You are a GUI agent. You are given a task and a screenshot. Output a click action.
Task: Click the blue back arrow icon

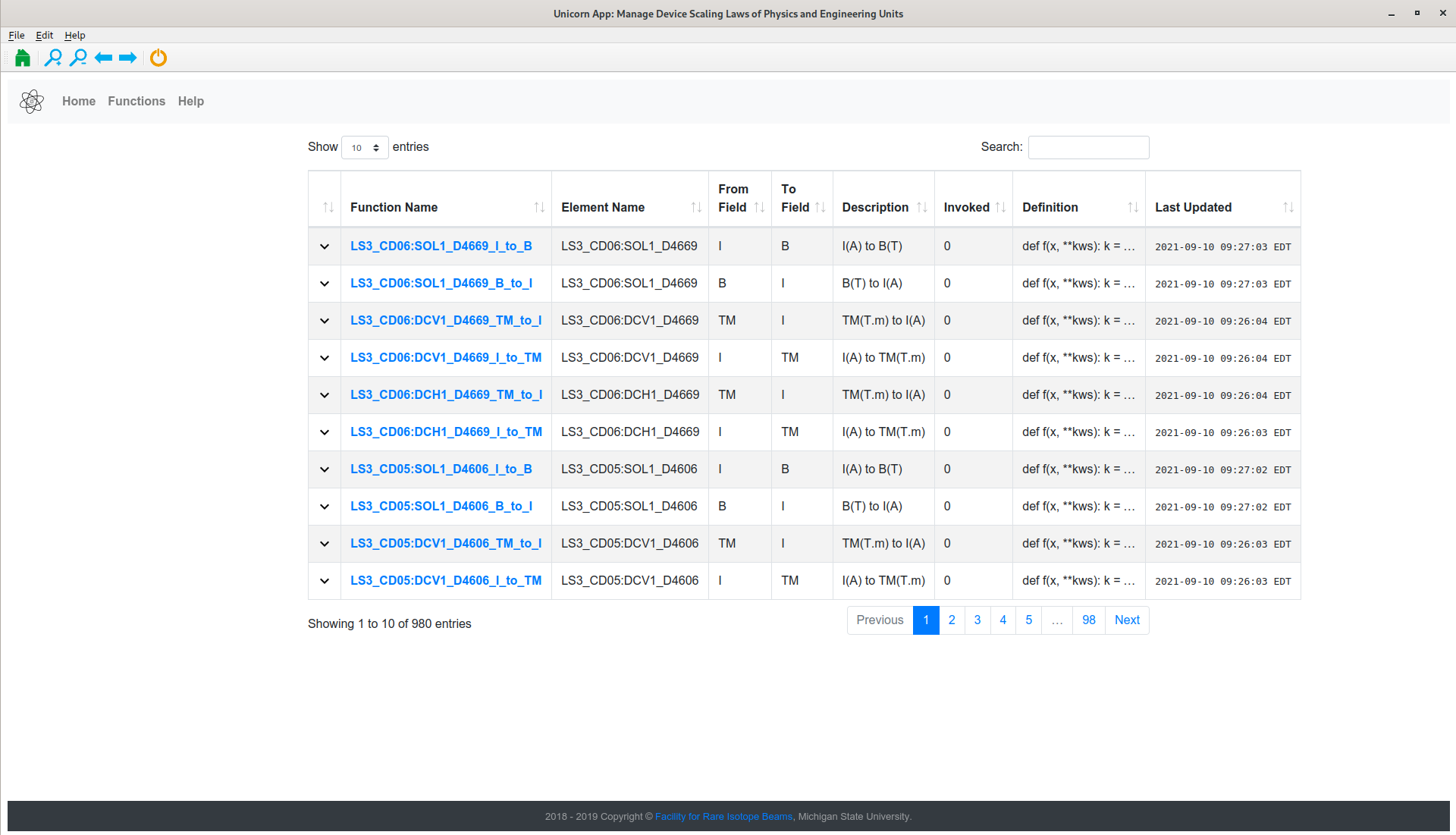click(104, 58)
